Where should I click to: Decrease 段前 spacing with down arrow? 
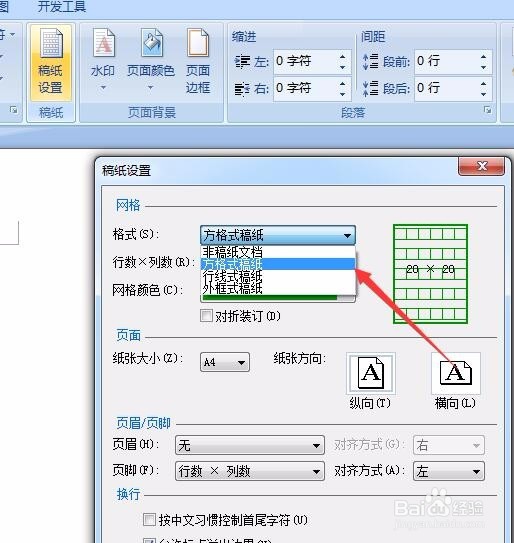coord(484,68)
